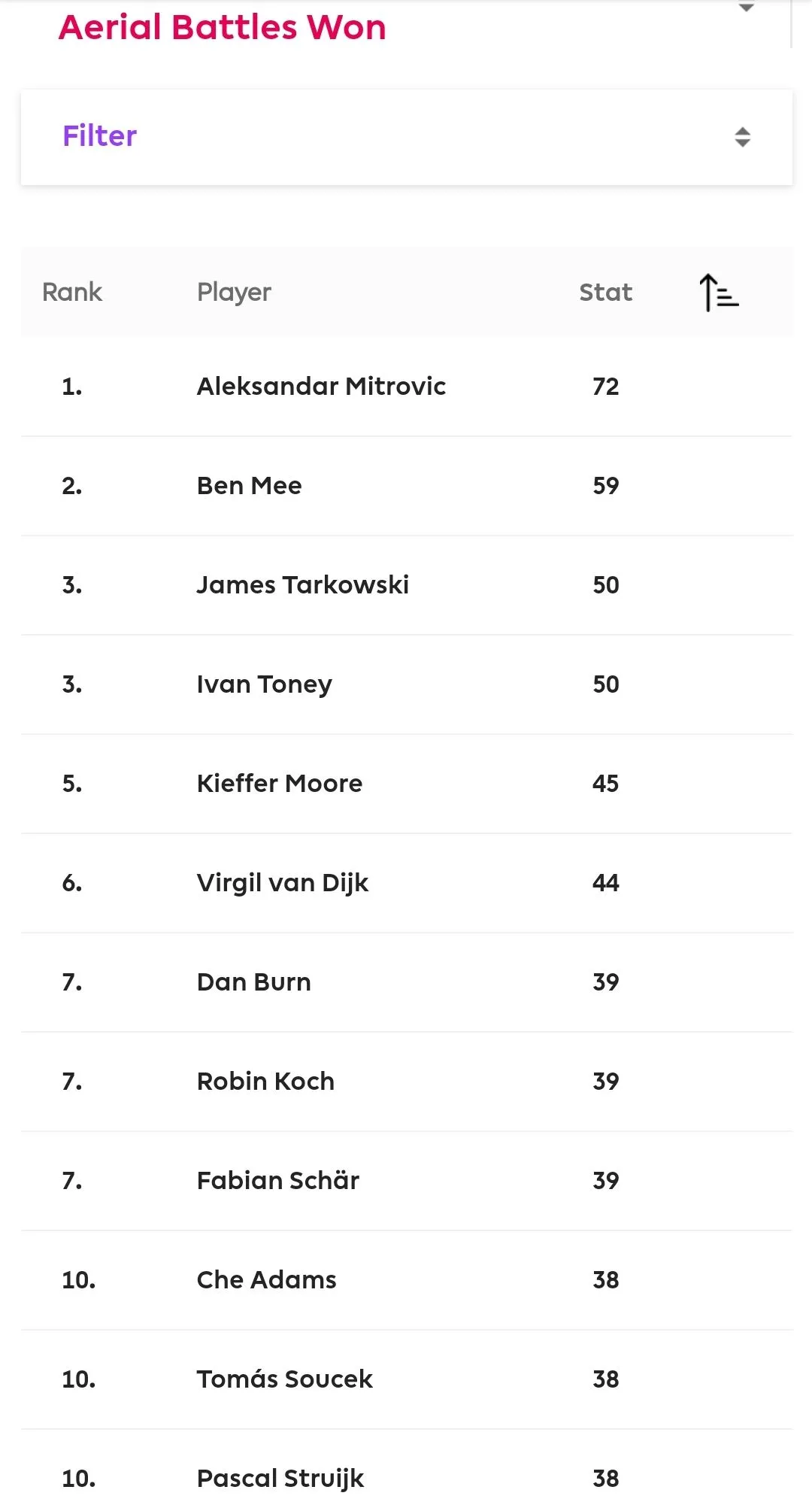The height and width of the screenshot is (1511, 812).
Task: Click the Filter up-down arrows icon
Action: click(x=742, y=137)
